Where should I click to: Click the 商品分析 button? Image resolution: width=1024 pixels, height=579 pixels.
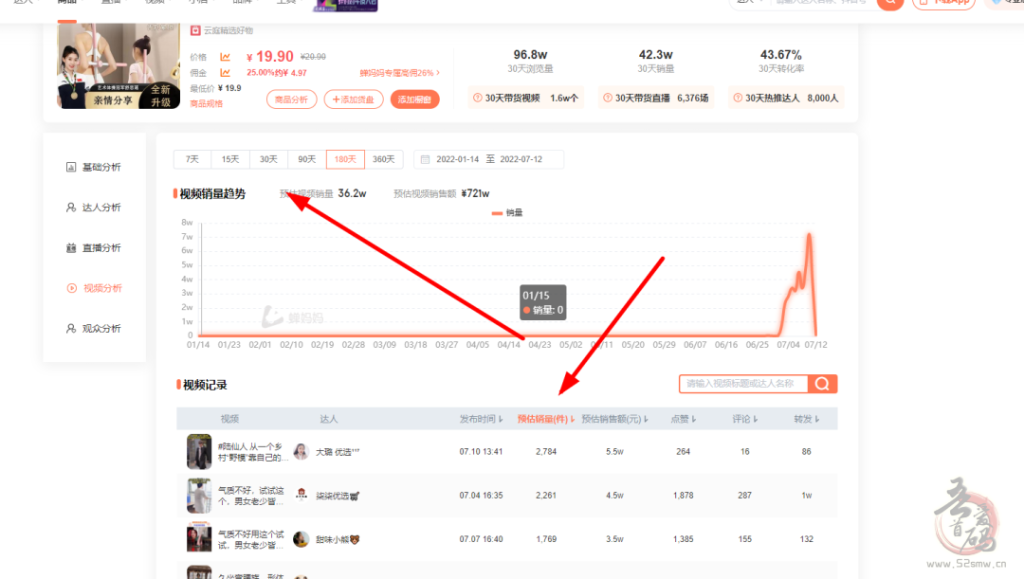[x=291, y=99]
